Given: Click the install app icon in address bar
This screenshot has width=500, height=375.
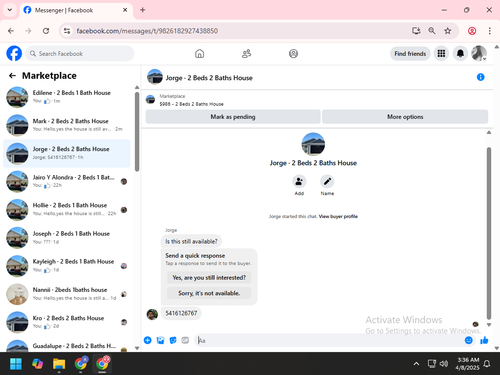Looking at the screenshot, I should [416, 31].
